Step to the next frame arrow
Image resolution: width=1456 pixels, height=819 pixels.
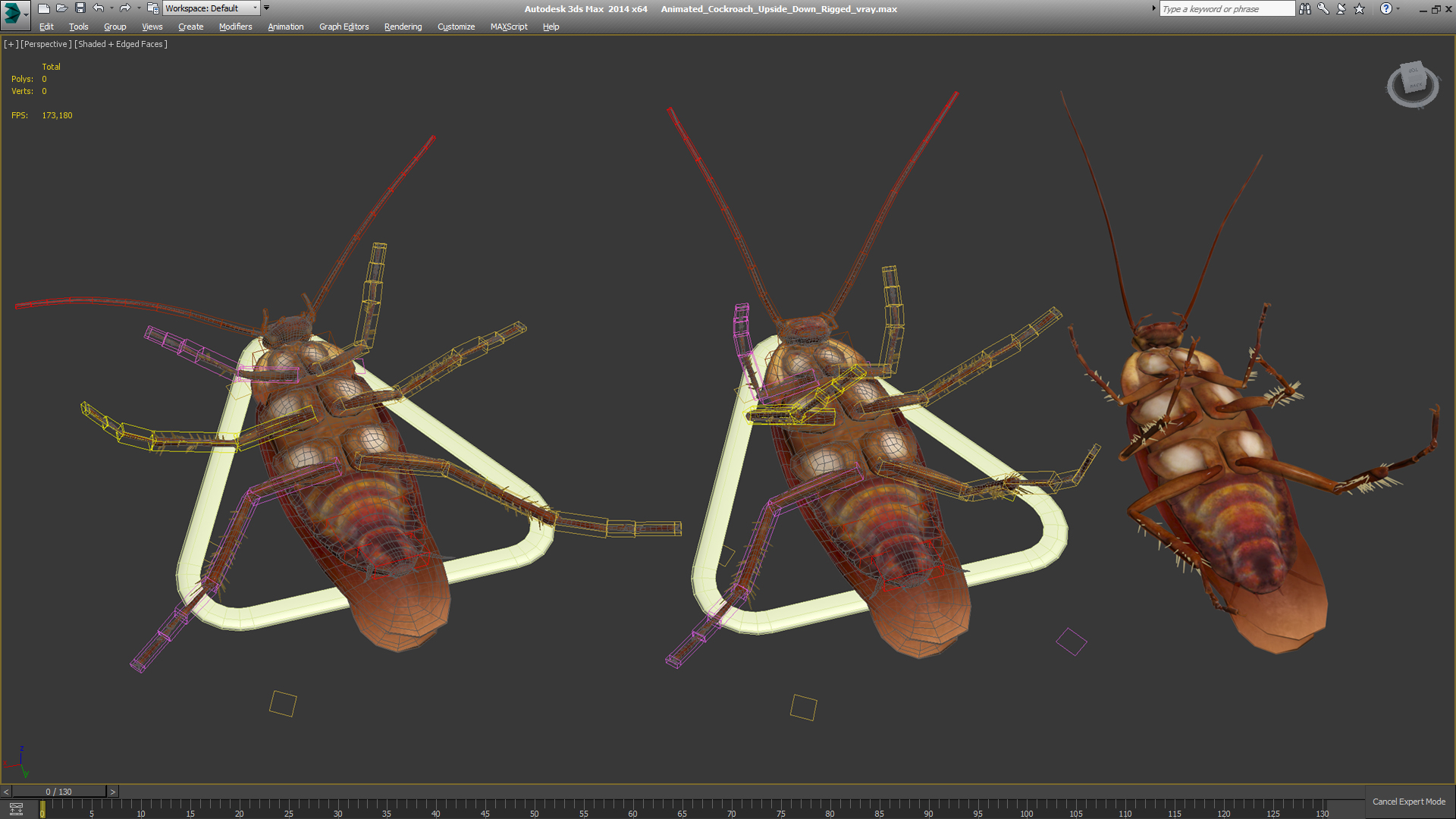click(x=113, y=792)
